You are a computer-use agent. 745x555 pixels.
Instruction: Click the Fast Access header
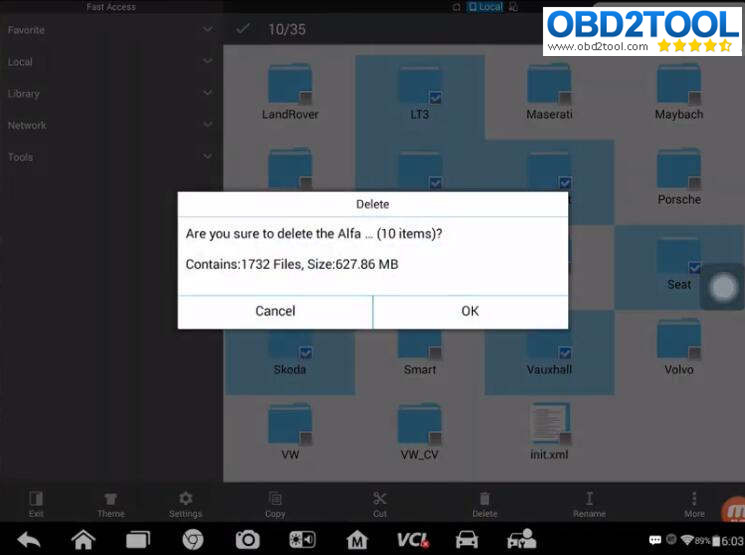pos(111,7)
